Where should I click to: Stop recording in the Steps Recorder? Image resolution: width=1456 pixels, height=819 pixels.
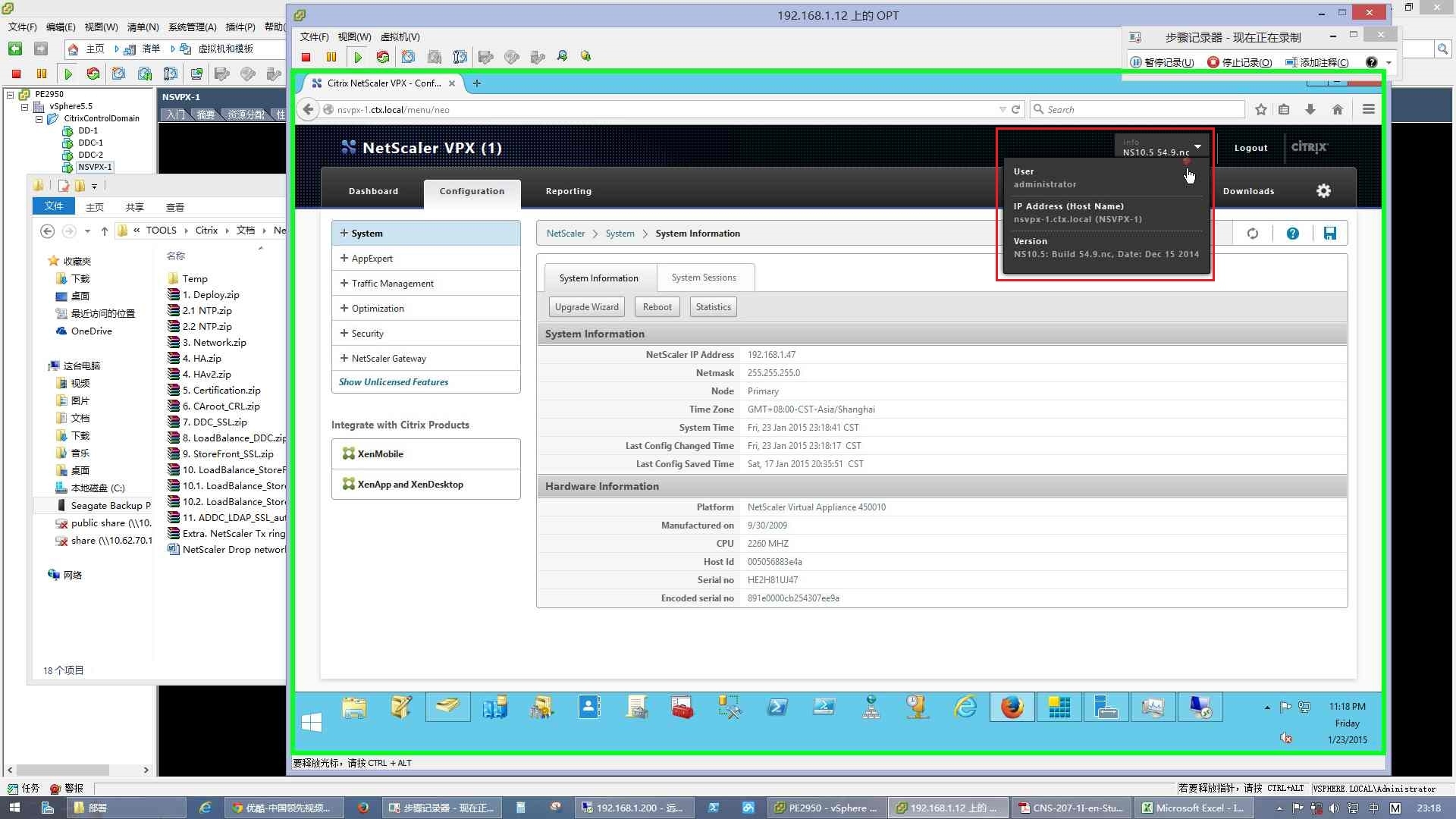click(1239, 62)
